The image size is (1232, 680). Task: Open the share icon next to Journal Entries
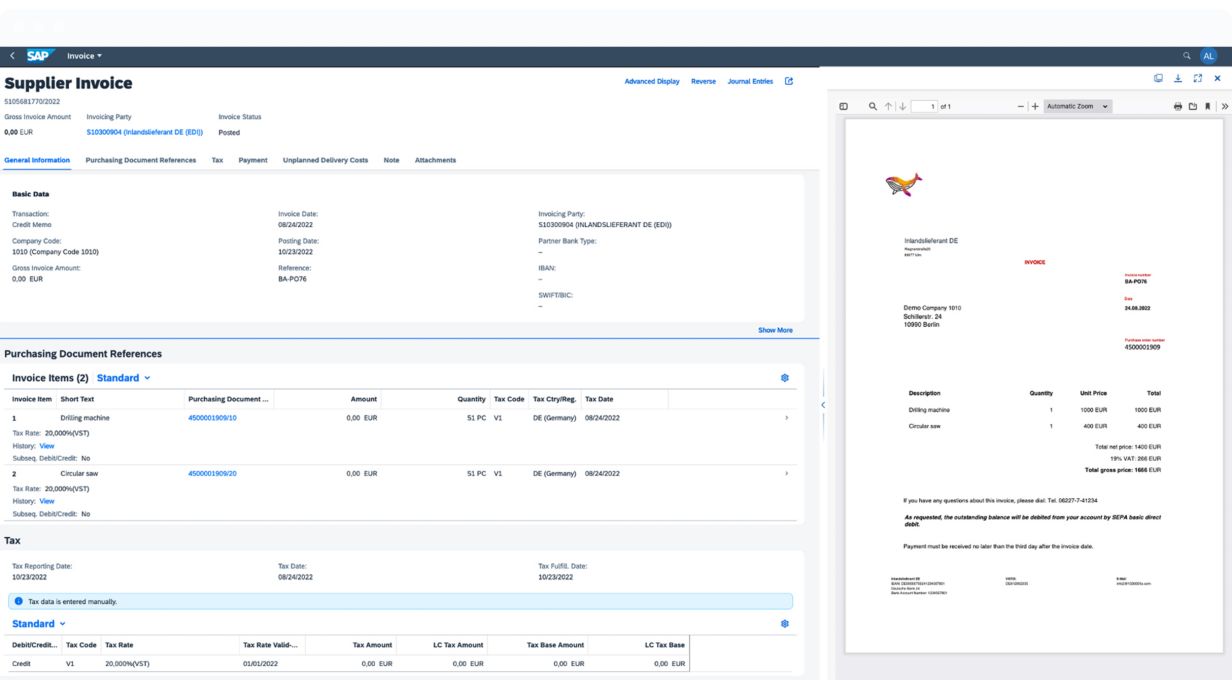tap(788, 81)
